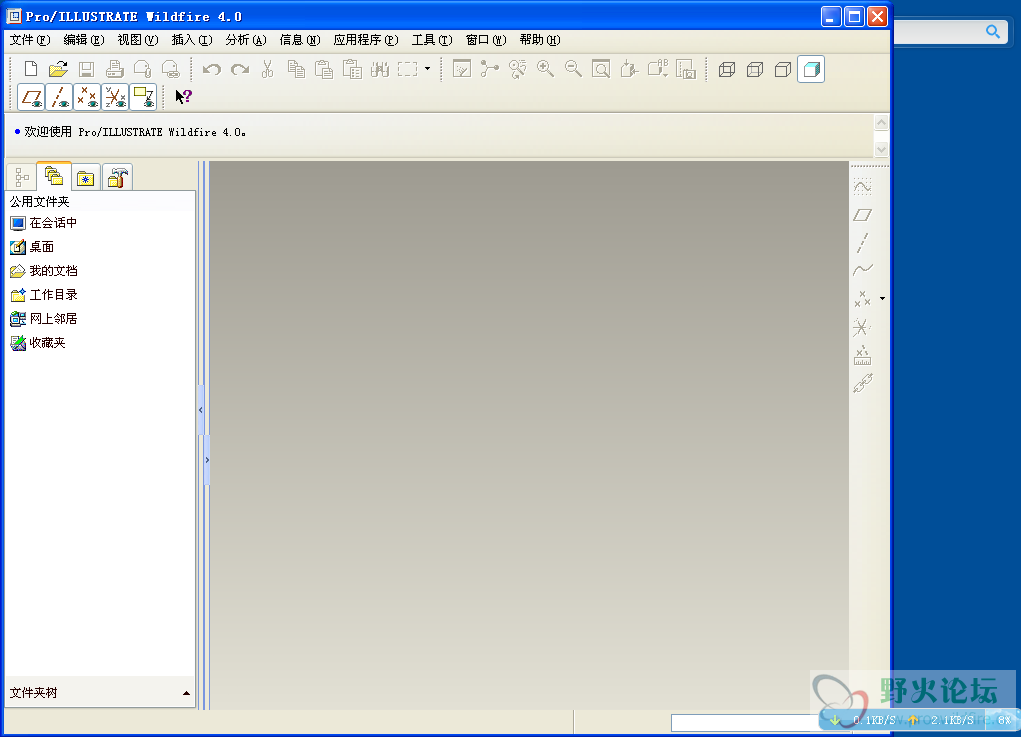The image size is (1021, 737).
Task: Open the 分析 menu
Action: click(246, 40)
